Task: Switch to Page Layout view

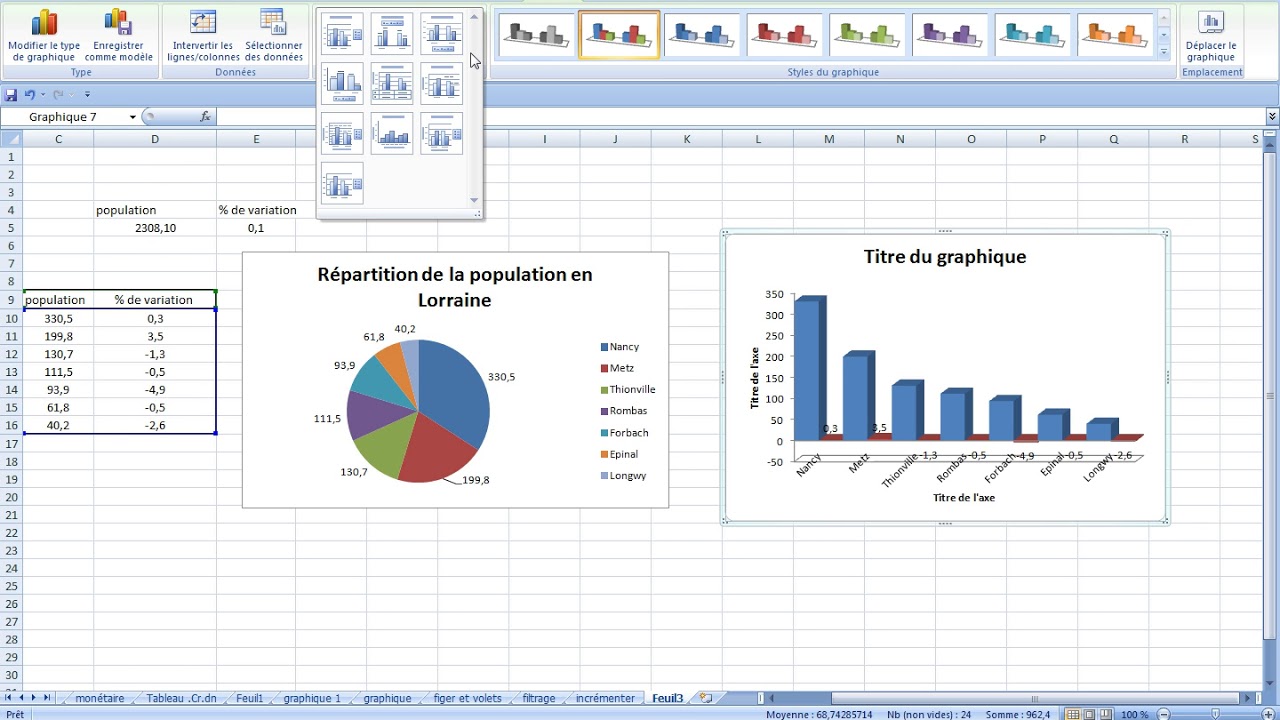Action: click(1089, 714)
